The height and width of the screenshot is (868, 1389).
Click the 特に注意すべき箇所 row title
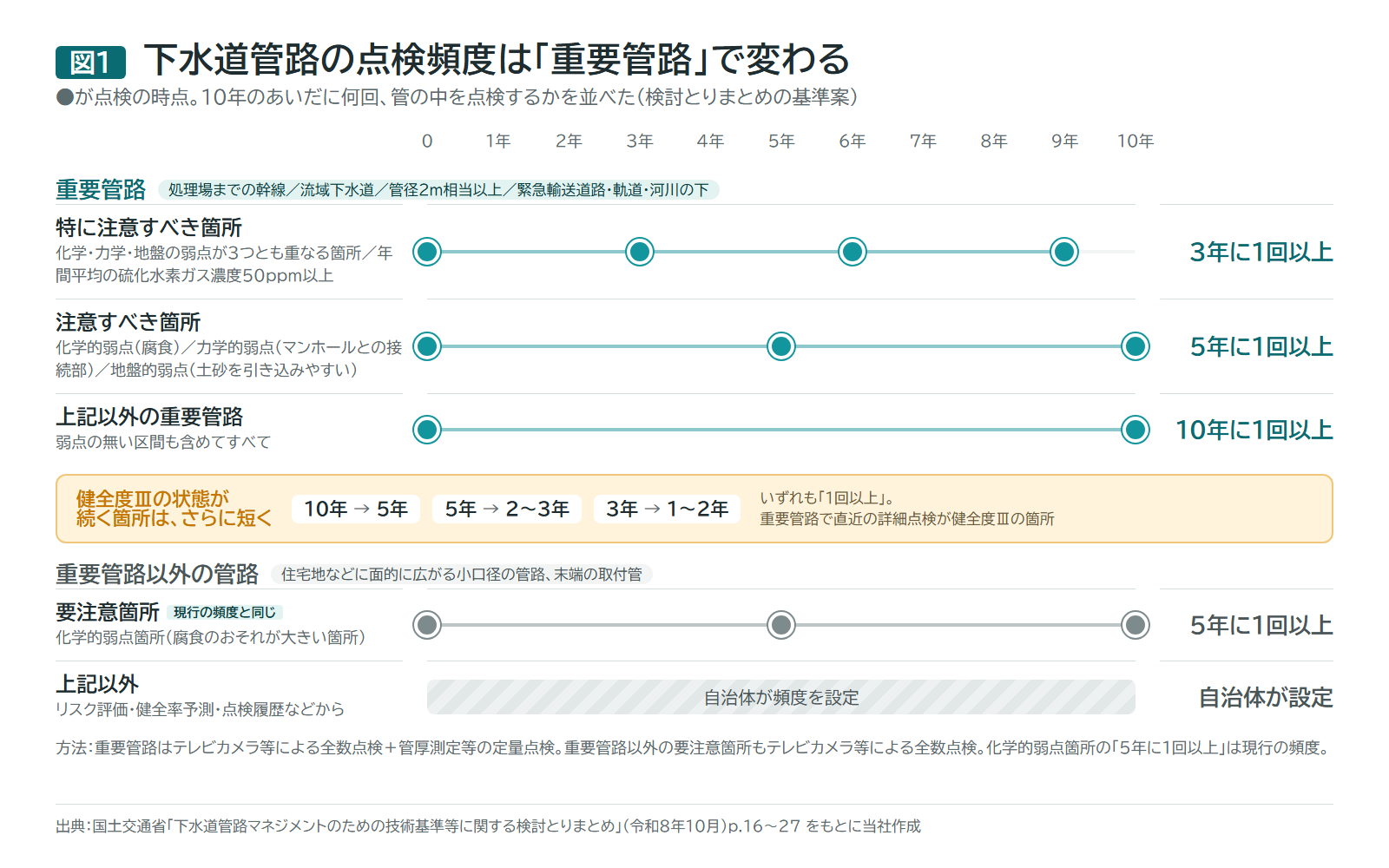148,227
